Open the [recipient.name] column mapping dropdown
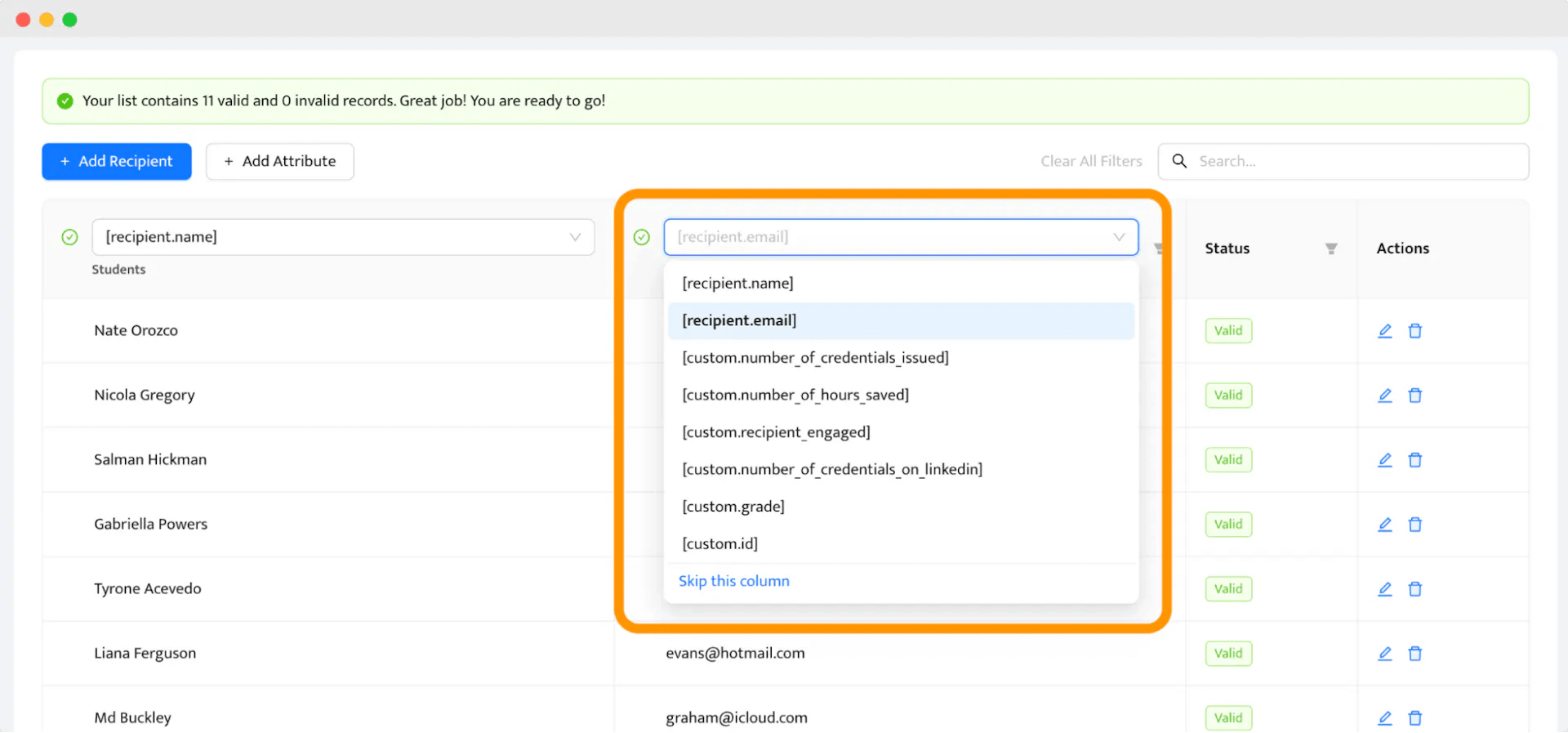Screen dimensions: 1568x733 tap(343, 237)
